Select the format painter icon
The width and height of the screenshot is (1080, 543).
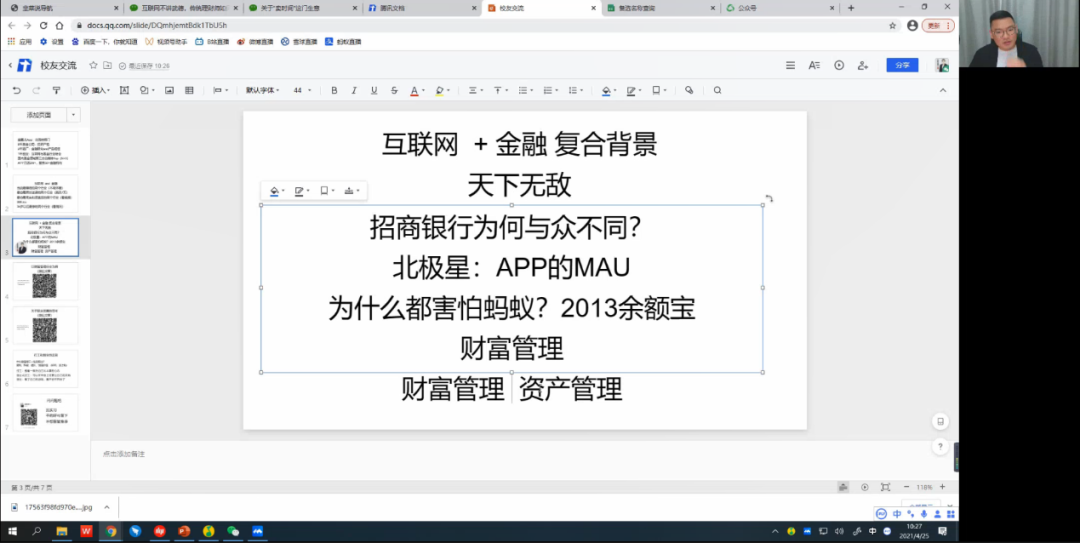click(x=56, y=90)
